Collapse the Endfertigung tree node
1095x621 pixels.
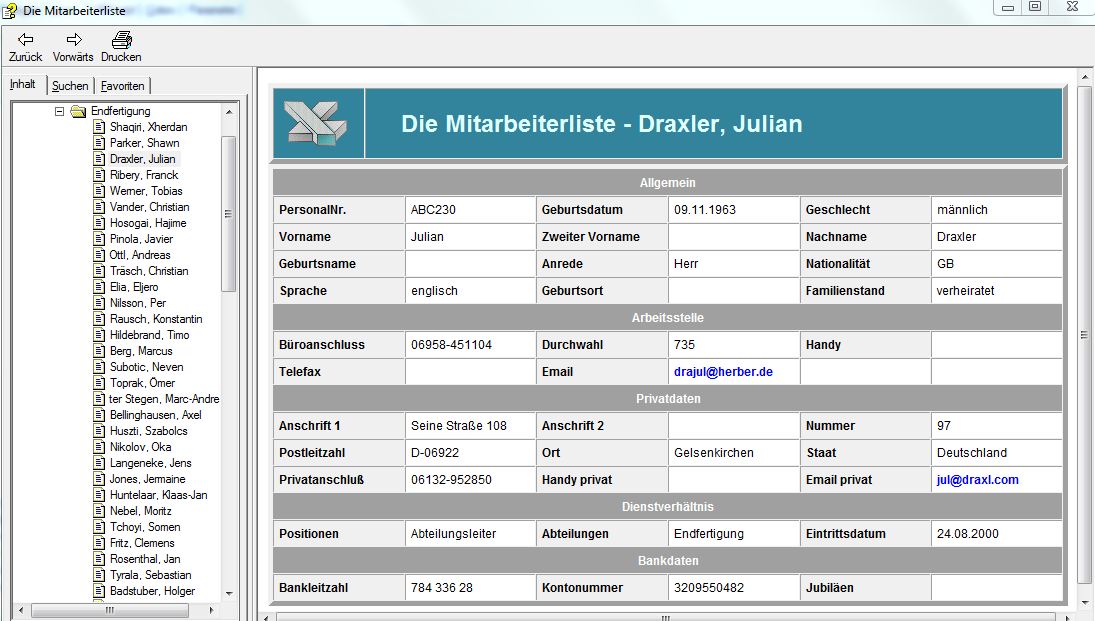(60, 111)
